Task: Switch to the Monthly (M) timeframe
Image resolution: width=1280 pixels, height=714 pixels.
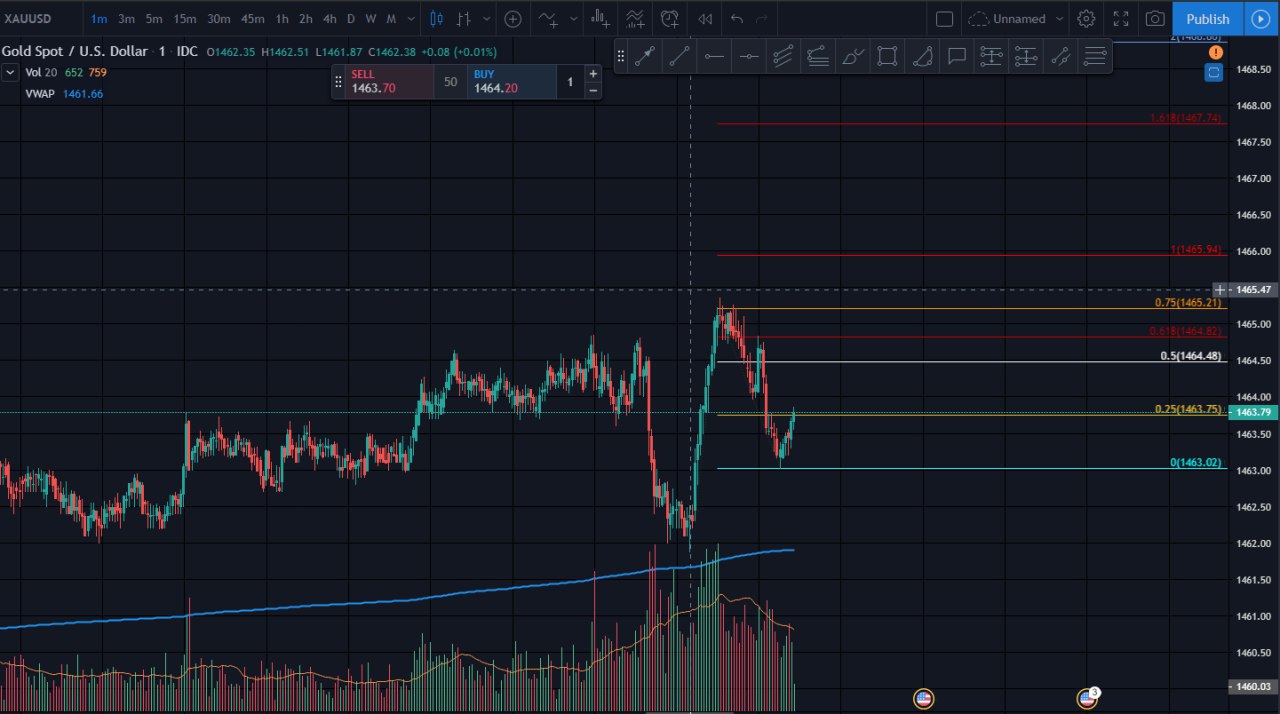Action: 391,19
